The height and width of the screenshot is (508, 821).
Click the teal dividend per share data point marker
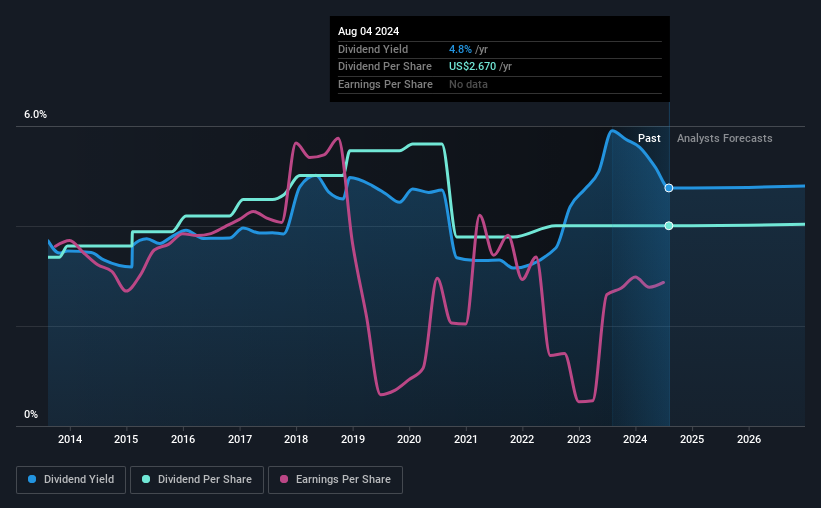click(x=669, y=226)
